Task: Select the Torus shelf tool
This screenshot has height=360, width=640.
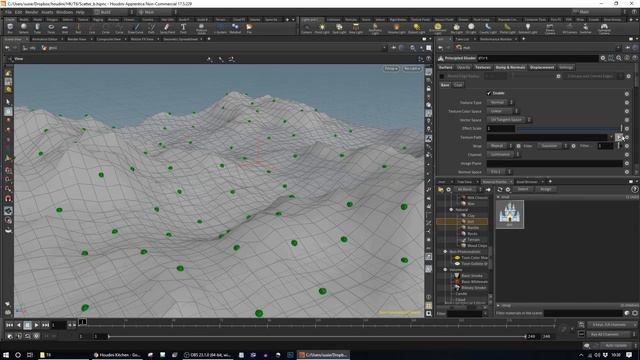Action: [51, 28]
